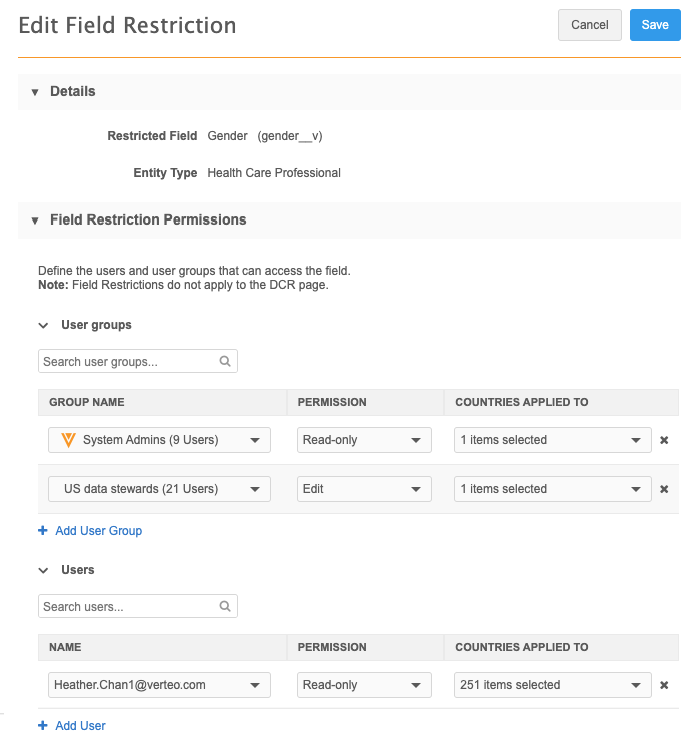The width and height of the screenshot is (691, 734).
Task: Save the field restriction
Action: pyautogui.click(x=655, y=25)
